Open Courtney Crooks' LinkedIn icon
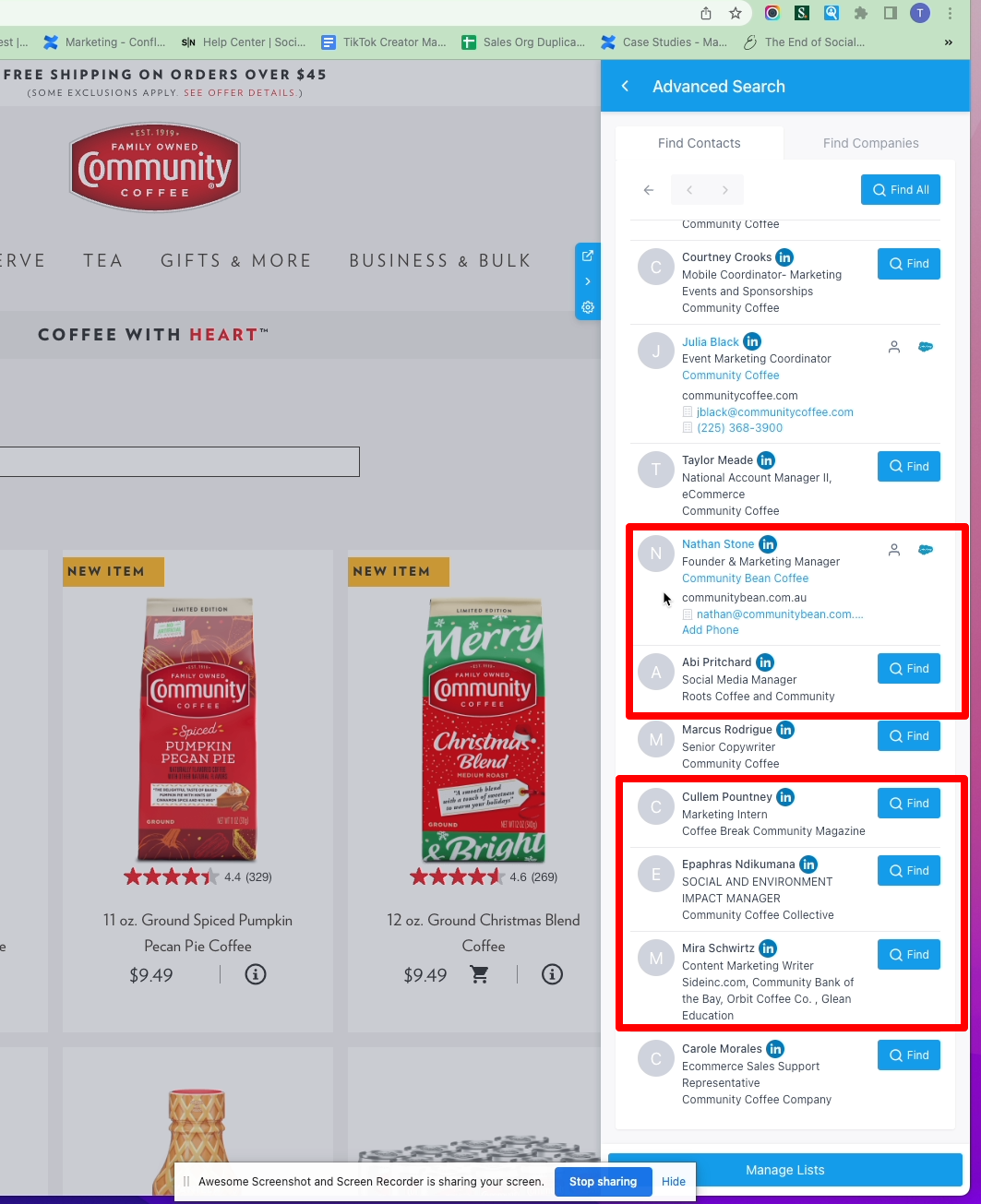 tap(784, 257)
